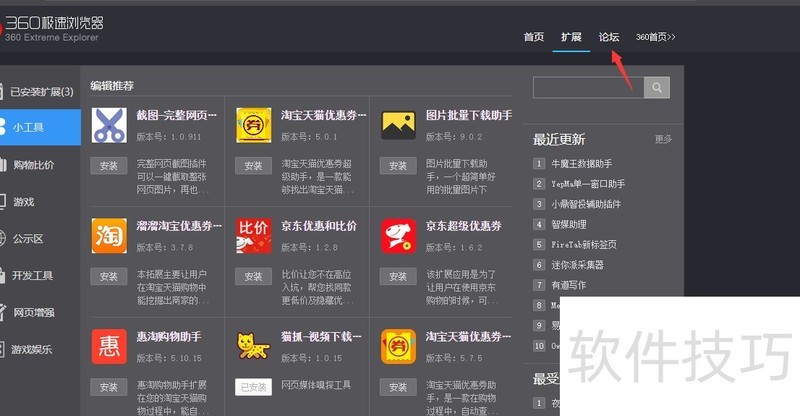Click the search magnifier button
800x416 pixels.
(x=657, y=87)
